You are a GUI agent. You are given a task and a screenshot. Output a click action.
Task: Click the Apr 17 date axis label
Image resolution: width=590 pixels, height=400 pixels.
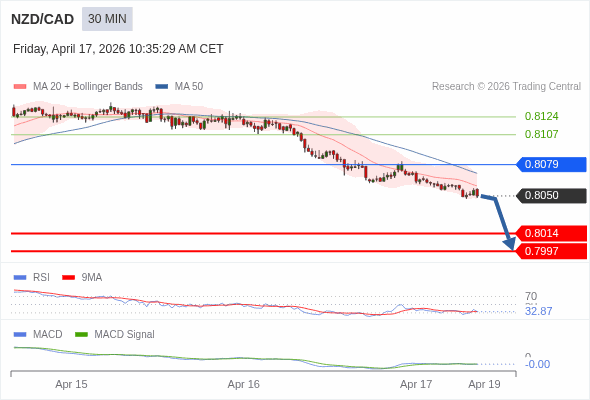coord(416,385)
